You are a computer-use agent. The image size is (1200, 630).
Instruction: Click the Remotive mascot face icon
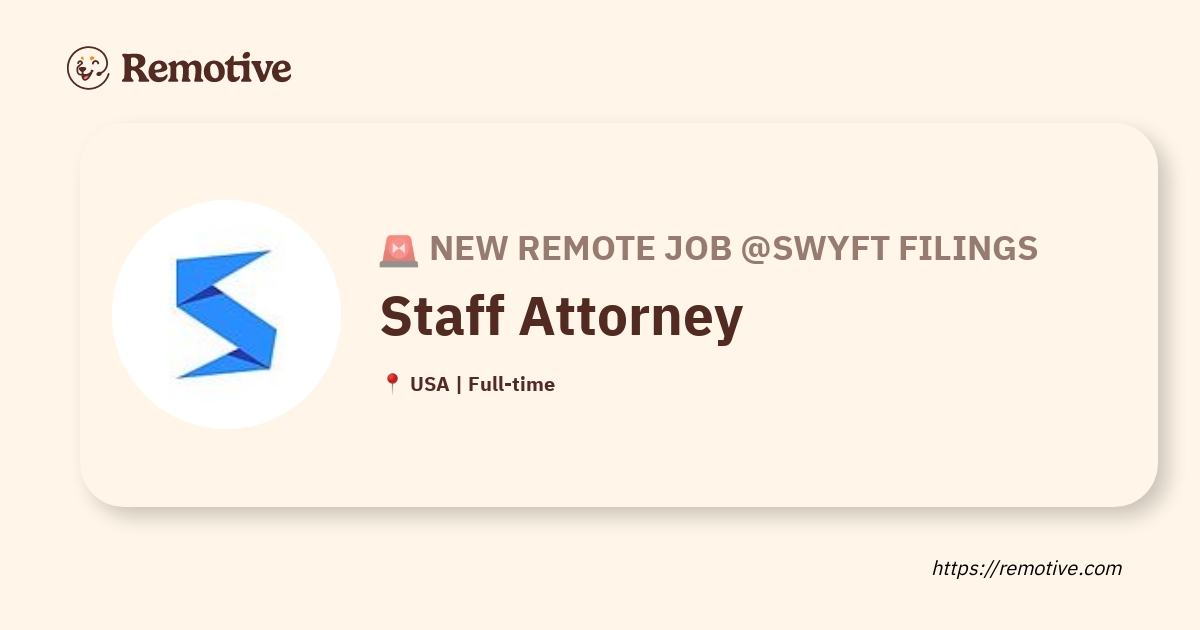(88, 68)
